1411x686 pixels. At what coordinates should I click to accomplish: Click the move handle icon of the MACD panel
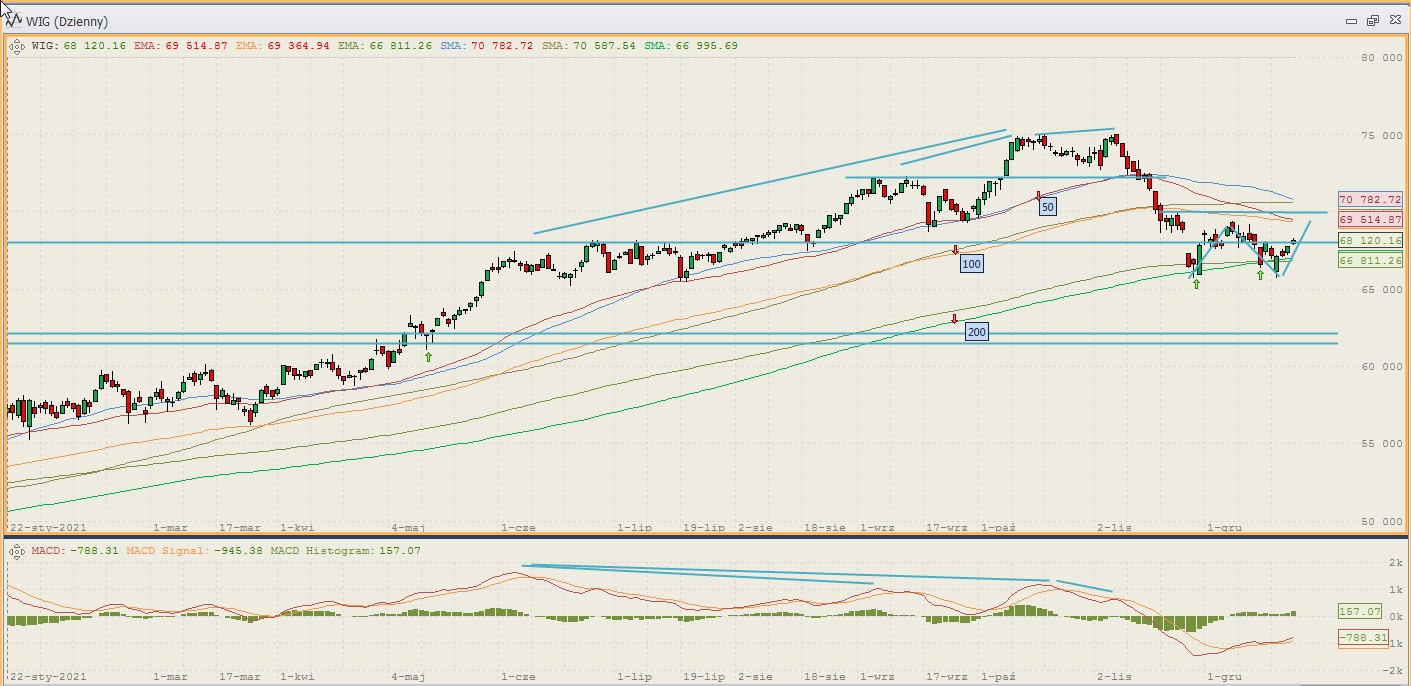(x=17, y=550)
